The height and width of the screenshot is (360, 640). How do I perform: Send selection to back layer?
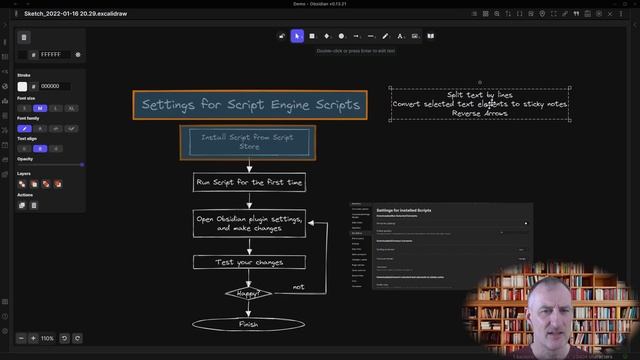22,184
